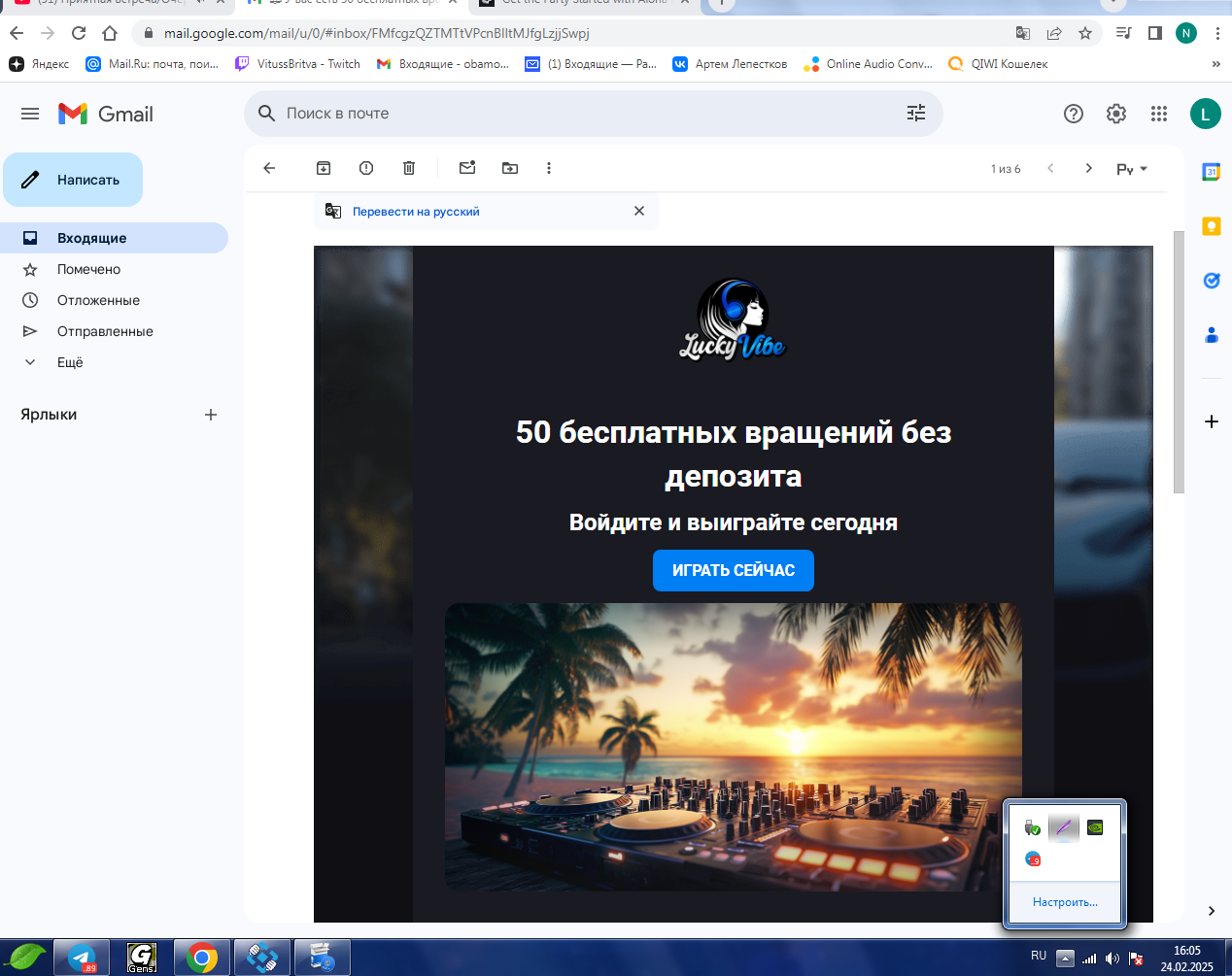Click the Move to folder icon
Image resolution: width=1232 pixels, height=976 pixels.
point(510,168)
